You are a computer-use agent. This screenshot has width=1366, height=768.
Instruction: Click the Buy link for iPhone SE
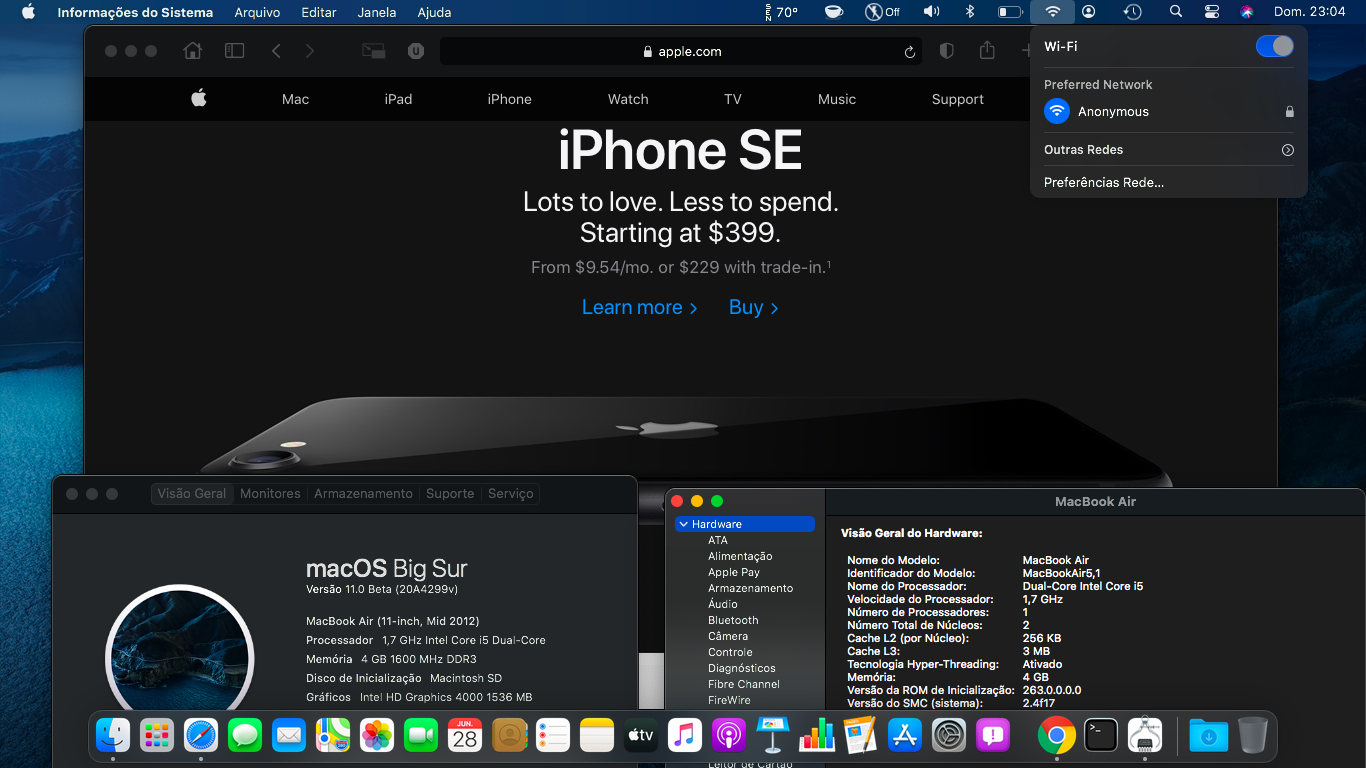click(754, 307)
